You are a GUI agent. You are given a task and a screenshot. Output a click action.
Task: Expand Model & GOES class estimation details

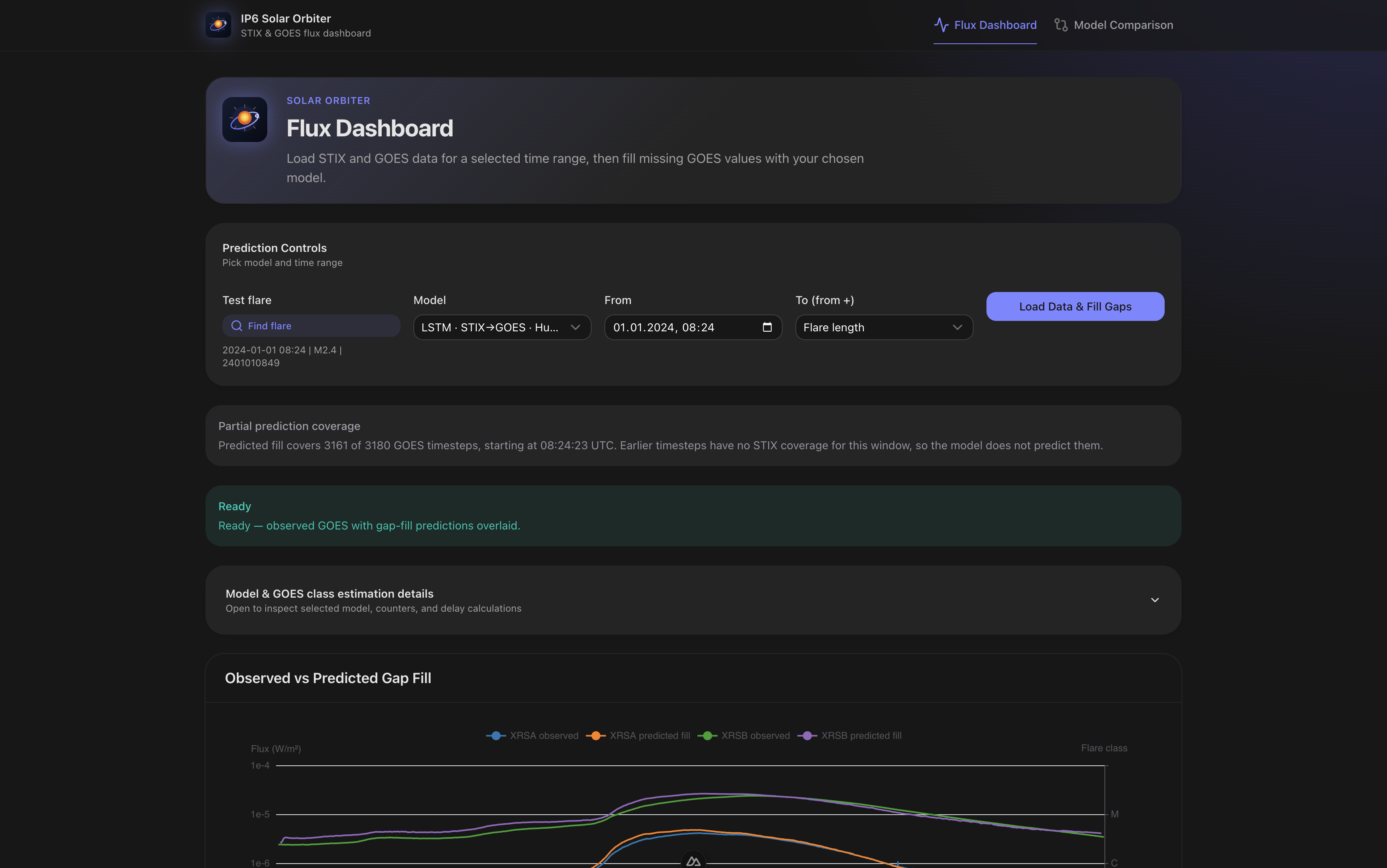(693, 600)
